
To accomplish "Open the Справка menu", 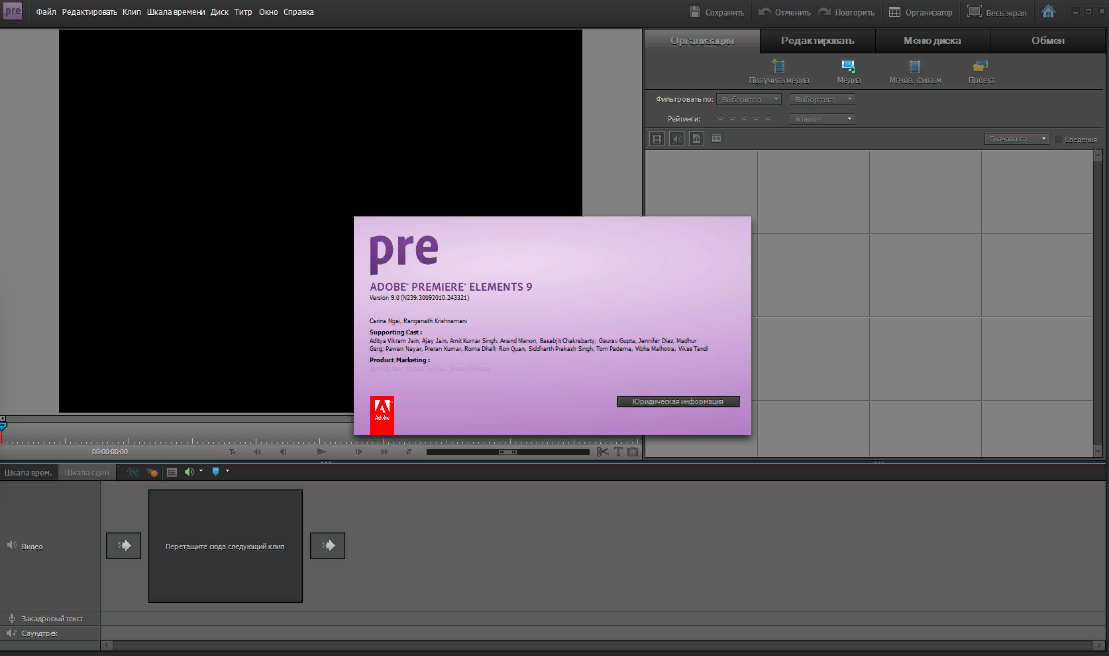I will pyautogui.click(x=298, y=12).
